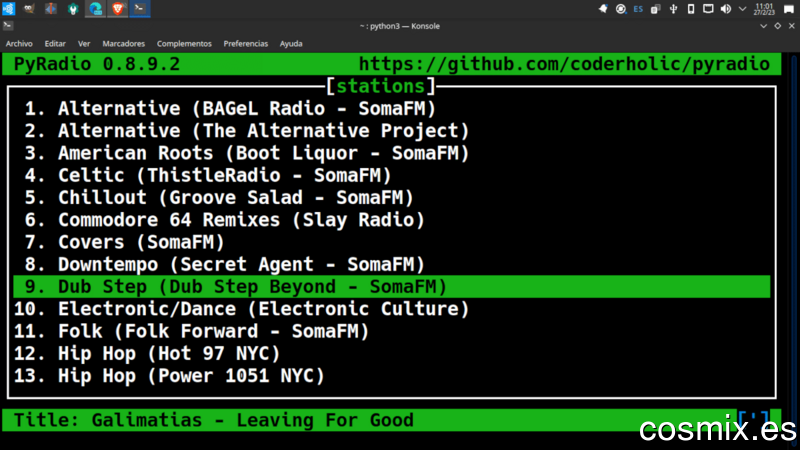
Task: Open the USB removable devices tray icon
Action: (x=673, y=9)
